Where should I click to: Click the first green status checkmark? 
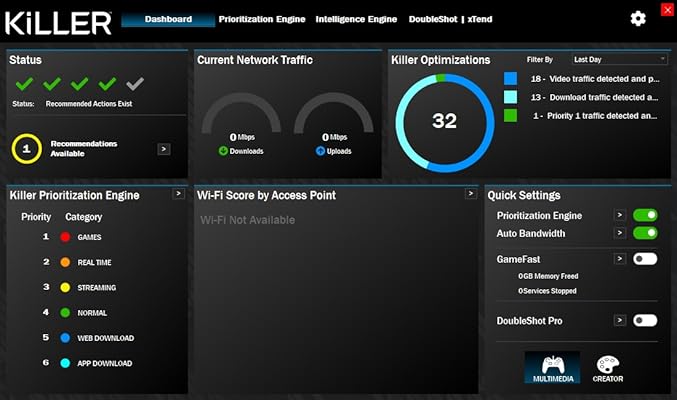[24, 83]
